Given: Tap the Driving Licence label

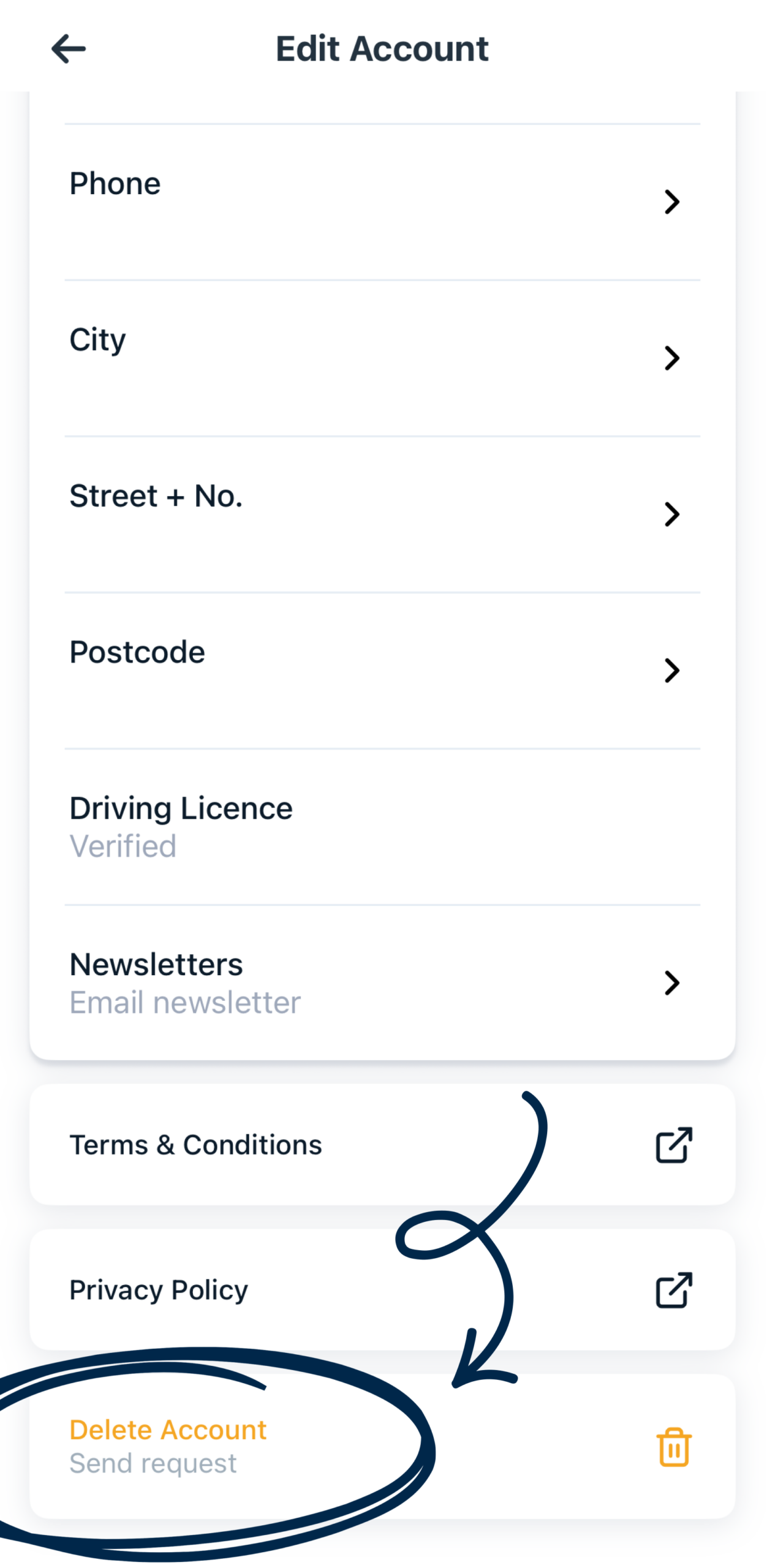Looking at the screenshot, I should [x=181, y=808].
